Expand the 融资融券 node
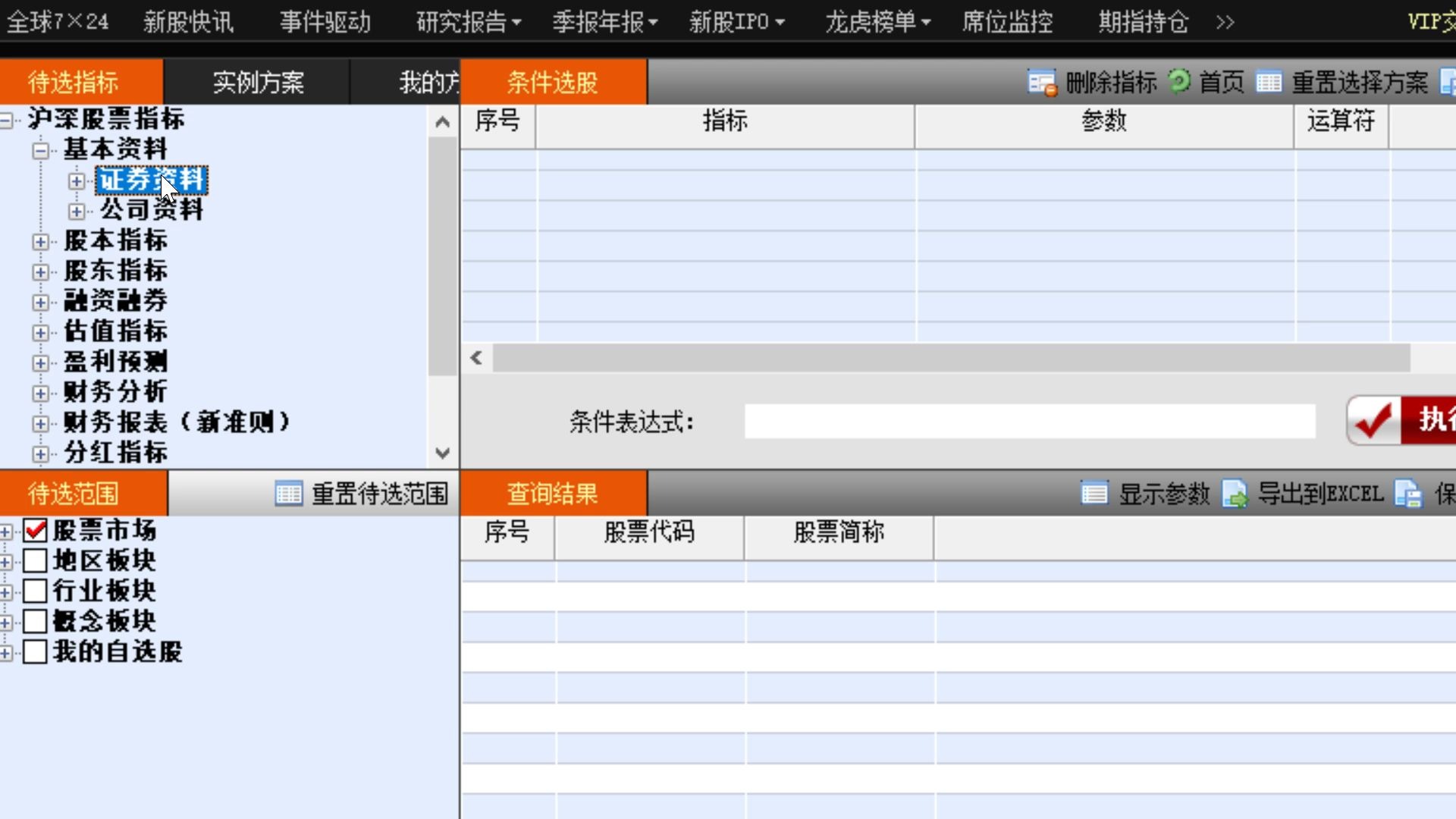This screenshot has width=1456, height=819. pos(40,302)
